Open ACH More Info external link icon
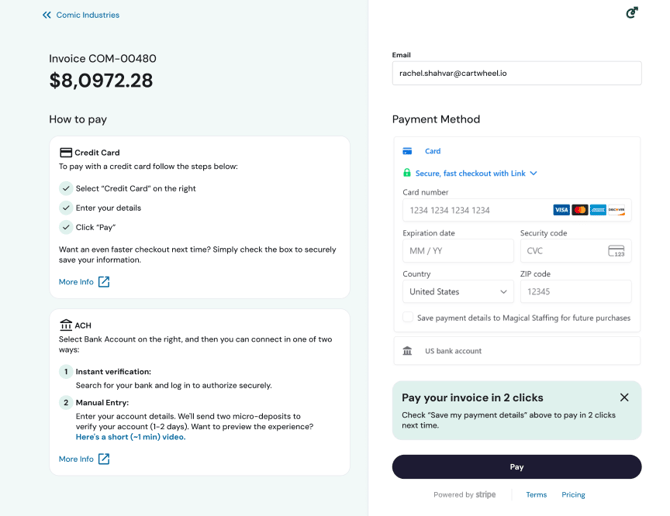 [104, 459]
